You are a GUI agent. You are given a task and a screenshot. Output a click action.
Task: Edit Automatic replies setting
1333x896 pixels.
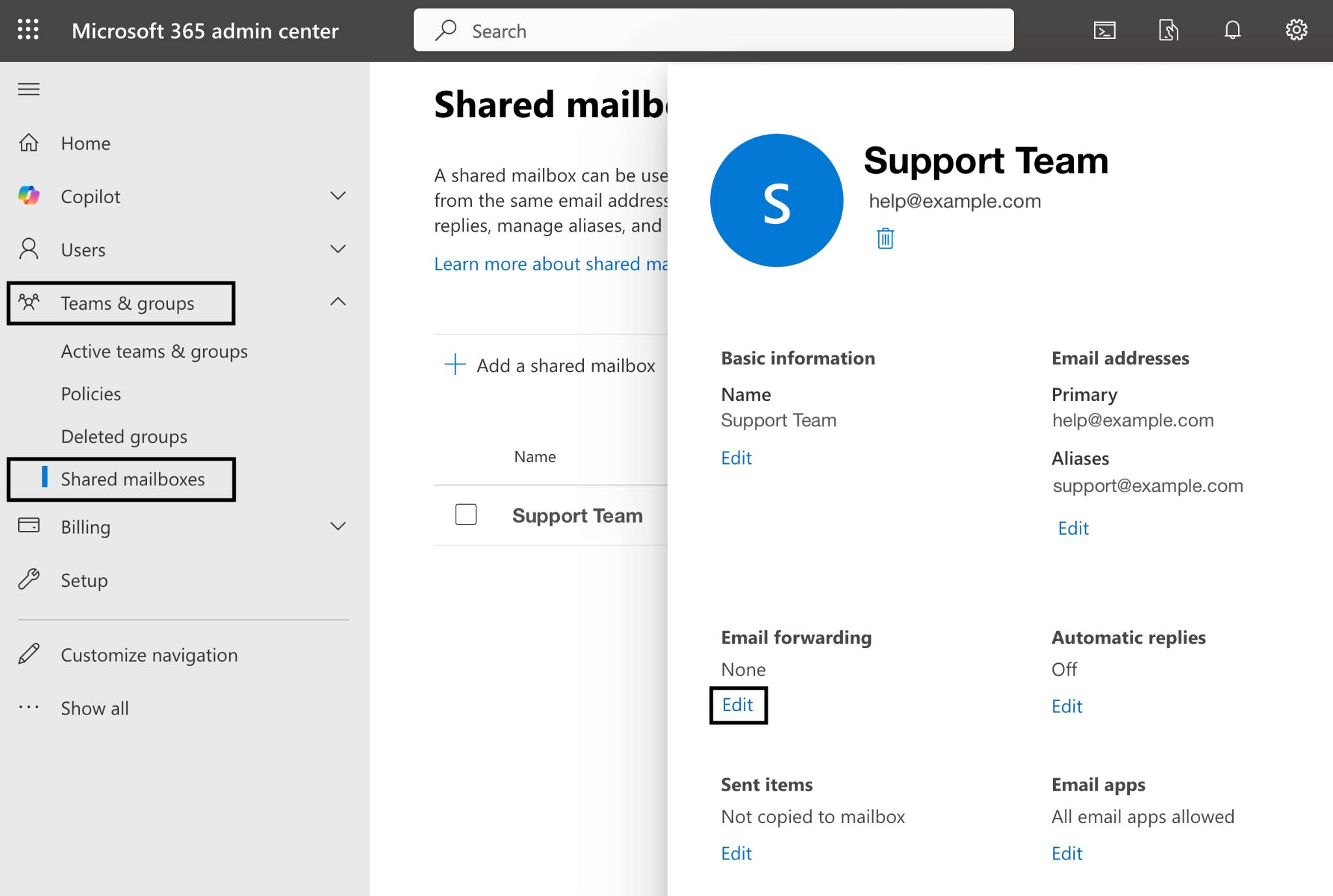(x=1067, y=706)
